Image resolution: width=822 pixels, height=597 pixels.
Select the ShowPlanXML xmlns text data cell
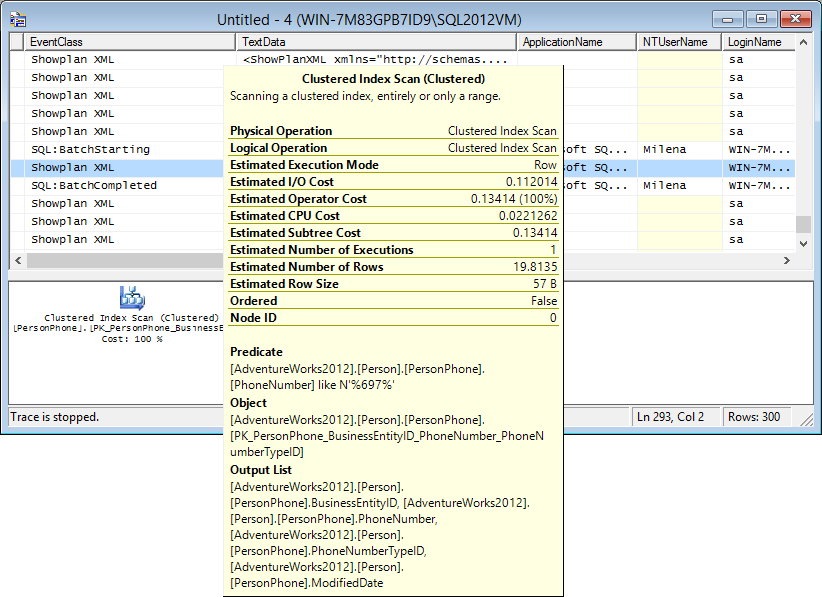pyautogui.click(x=375, y=60)
